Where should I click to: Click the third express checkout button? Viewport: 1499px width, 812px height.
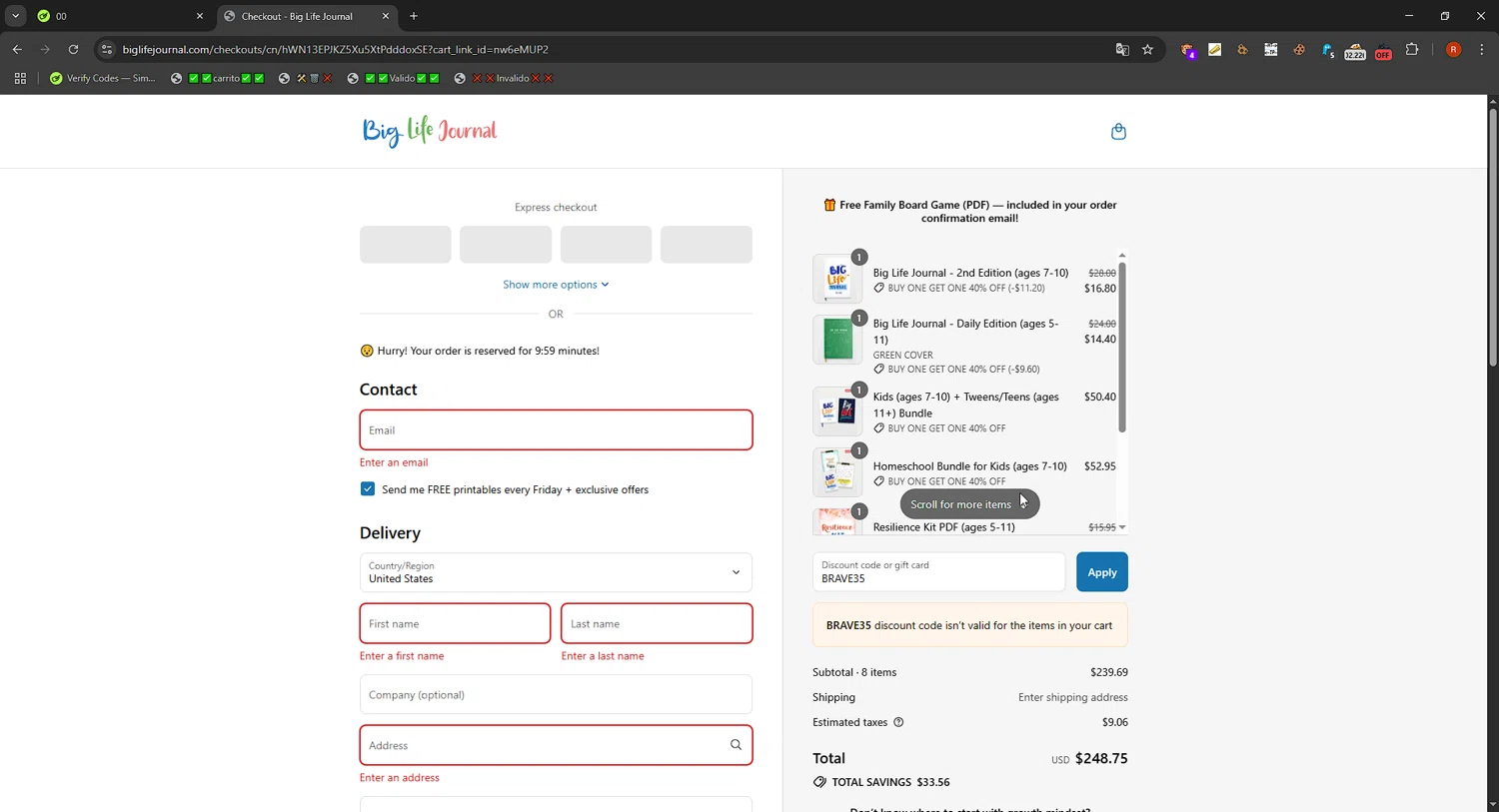tap(606, 245)
